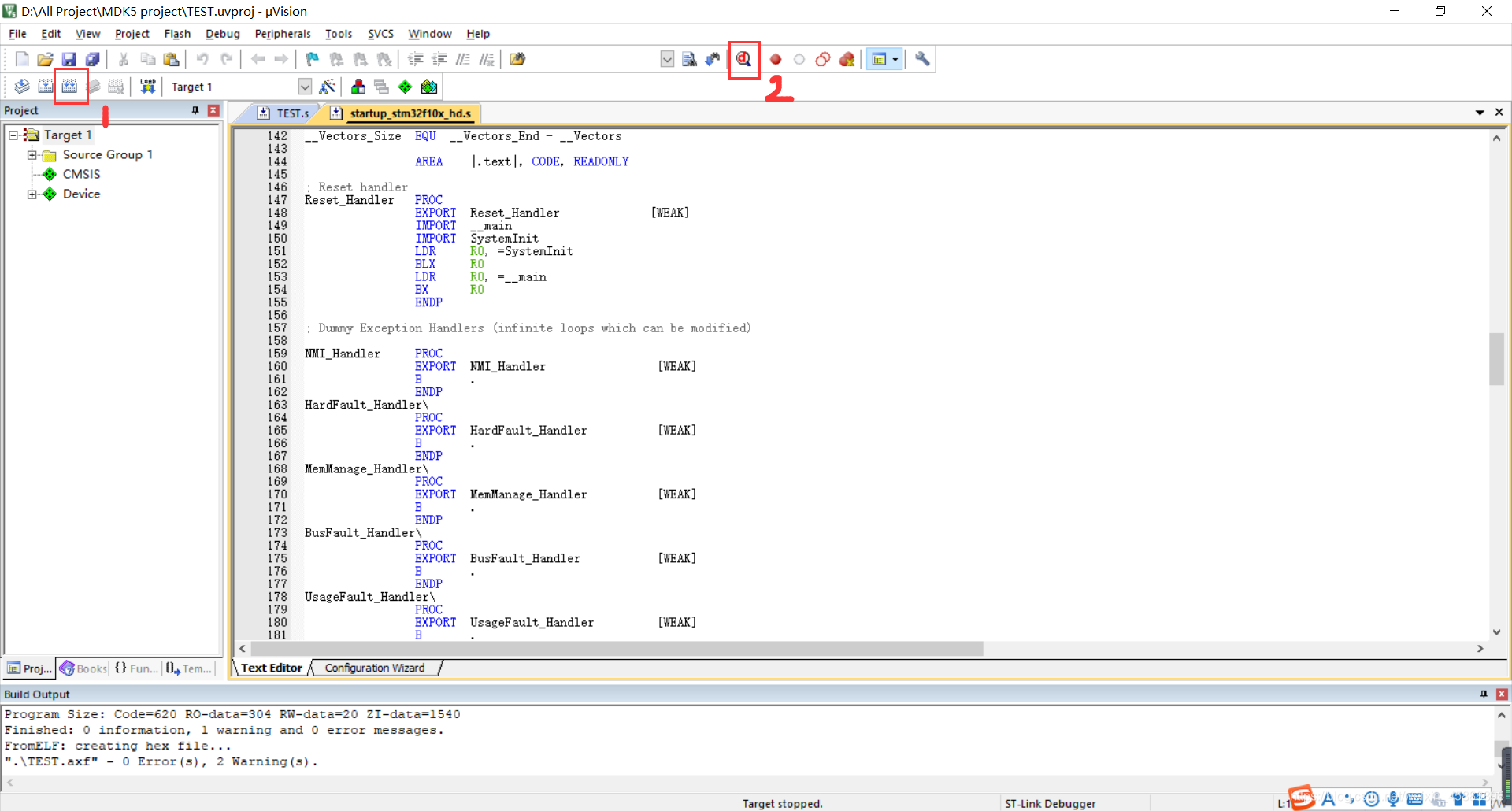Open the Find text dropdown list
1512x811 pixels.
(667, 59)
